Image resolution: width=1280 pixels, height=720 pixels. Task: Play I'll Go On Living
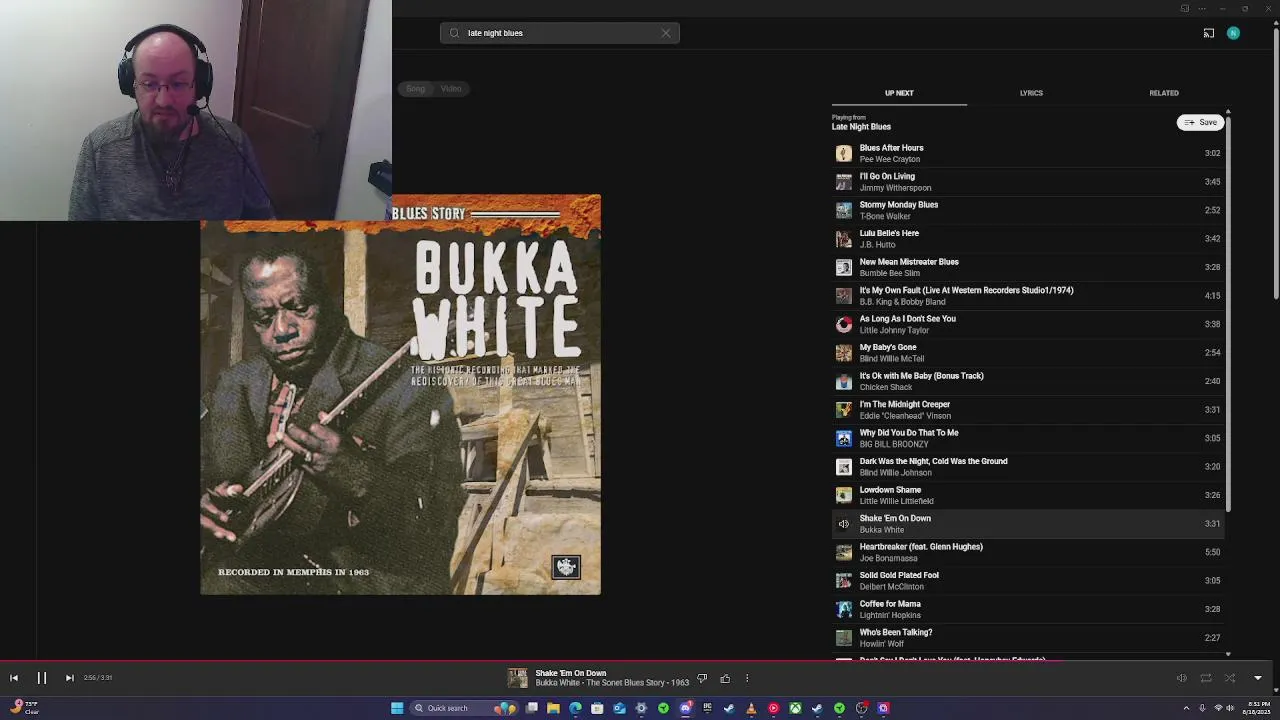pos(1028,182)
